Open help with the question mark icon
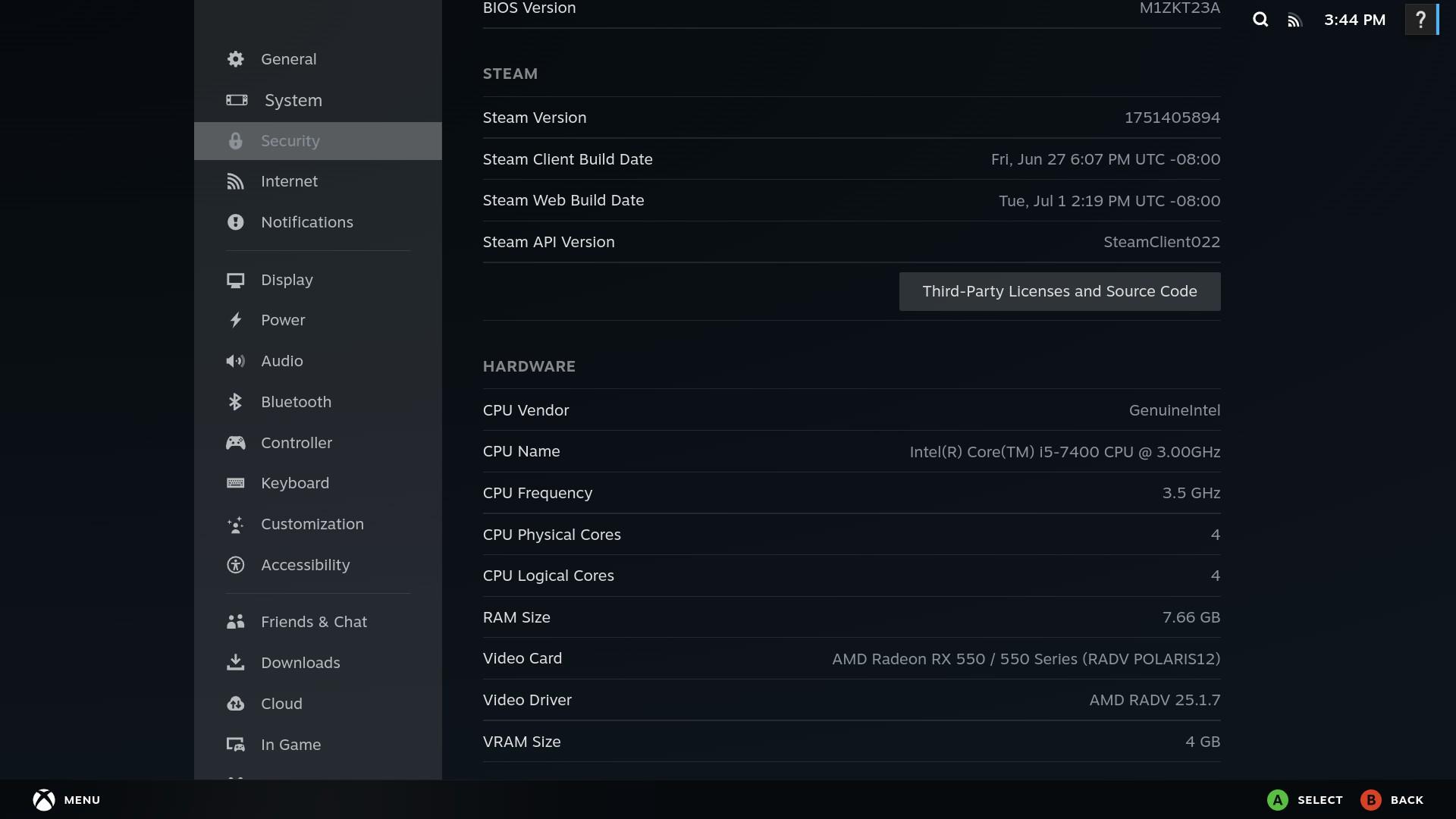 point(1420,20)
